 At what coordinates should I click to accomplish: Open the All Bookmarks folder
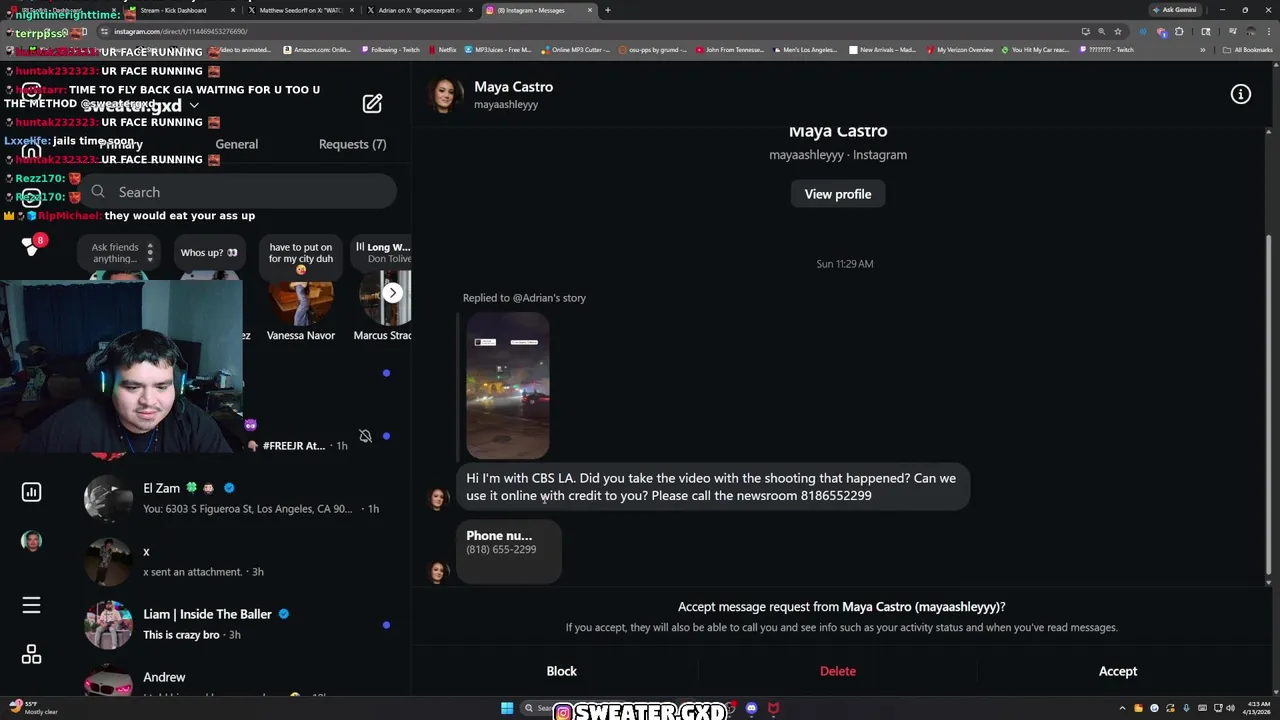tap(1248, 50)
